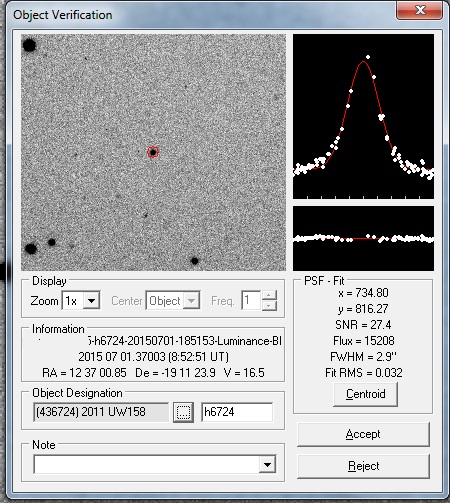Click inside the Note text field
The image size is (450, 503).
146,465
